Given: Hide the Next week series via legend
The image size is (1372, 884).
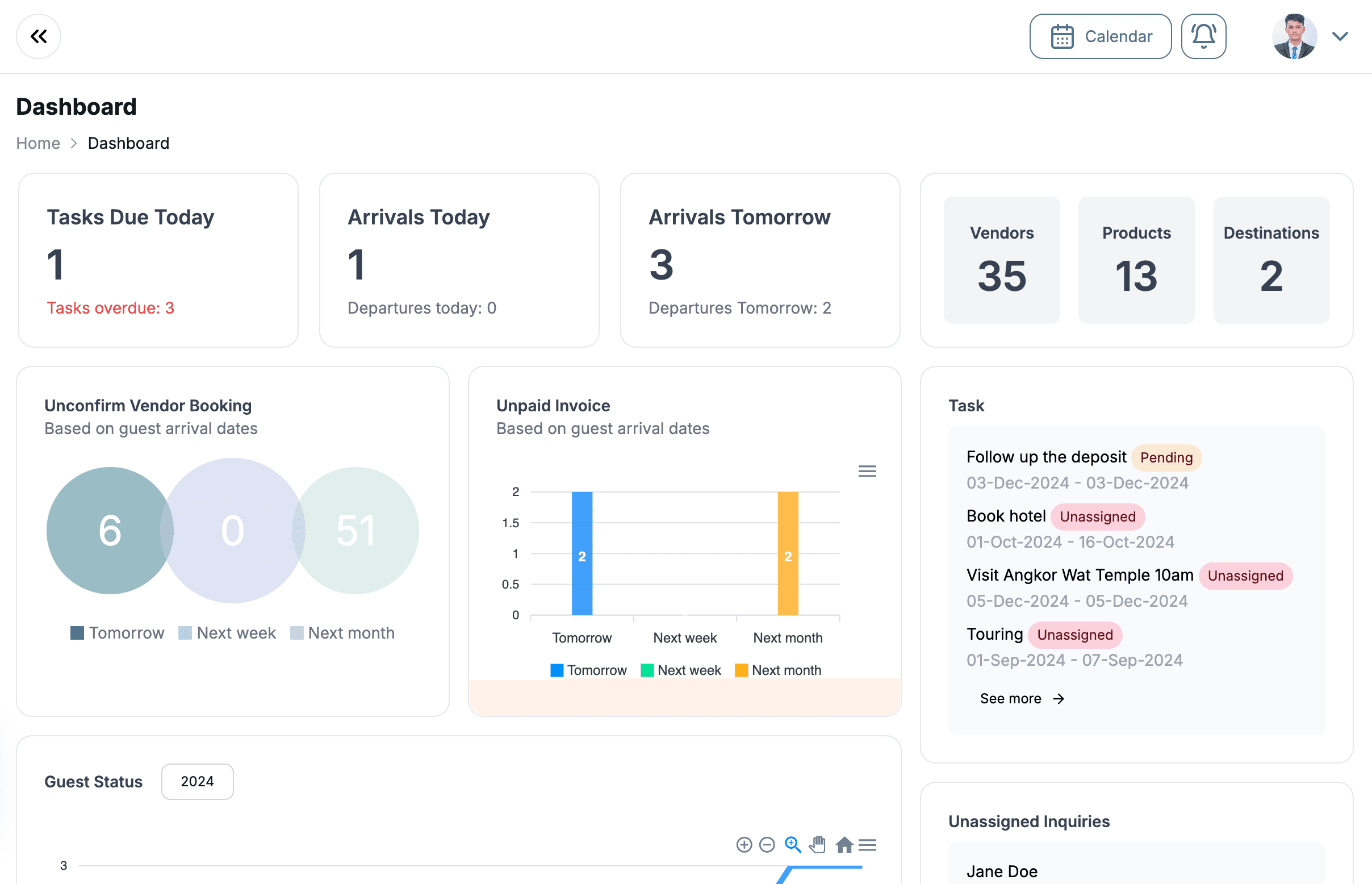Looking at the screenshot, I should pyautogui.click(x=680, y=670).
